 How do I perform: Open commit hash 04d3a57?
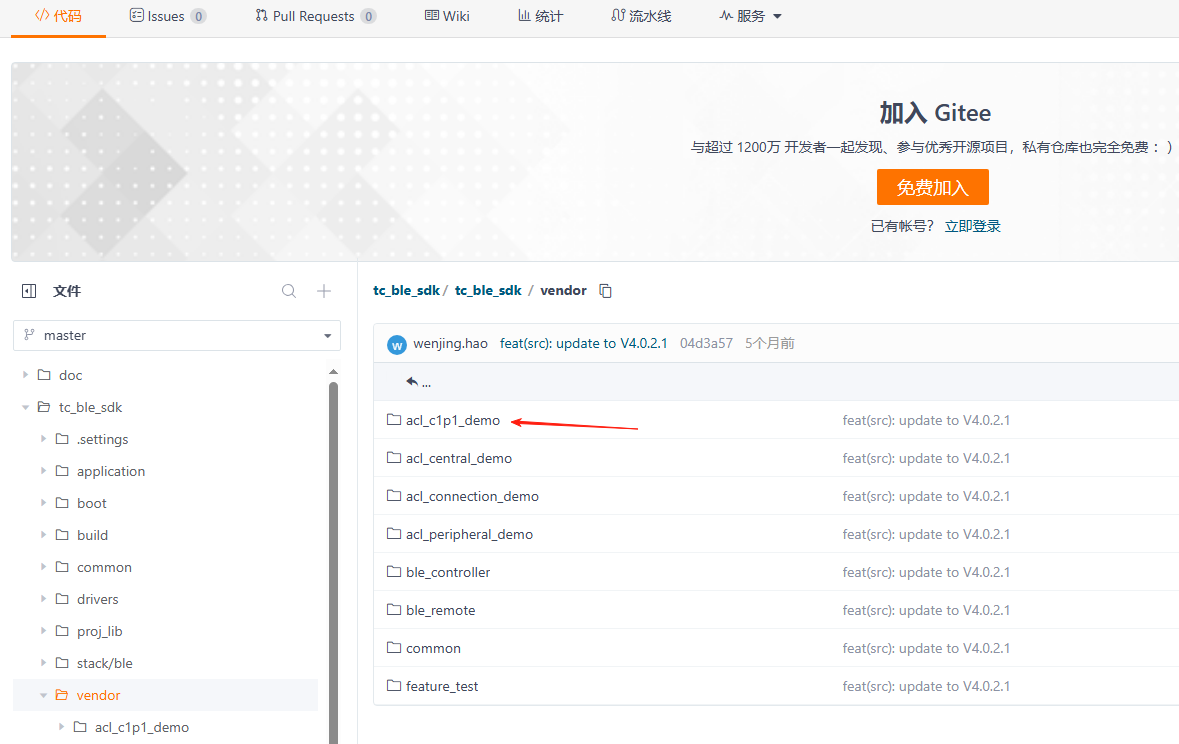(706, 343)
